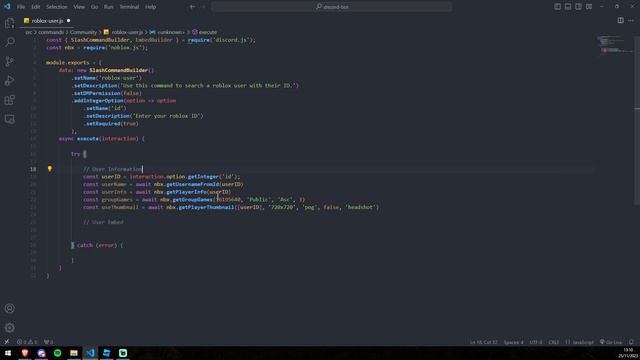640x360 pixels.
Task: Select the roblox-user.js editor tab
Action: (x=47, y=20)
